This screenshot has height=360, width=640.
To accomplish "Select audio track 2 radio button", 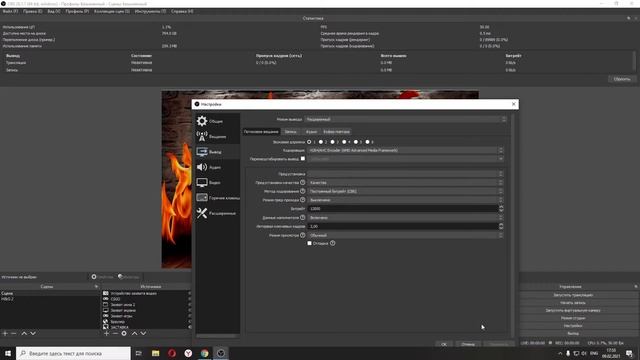I will coord(321,142).
